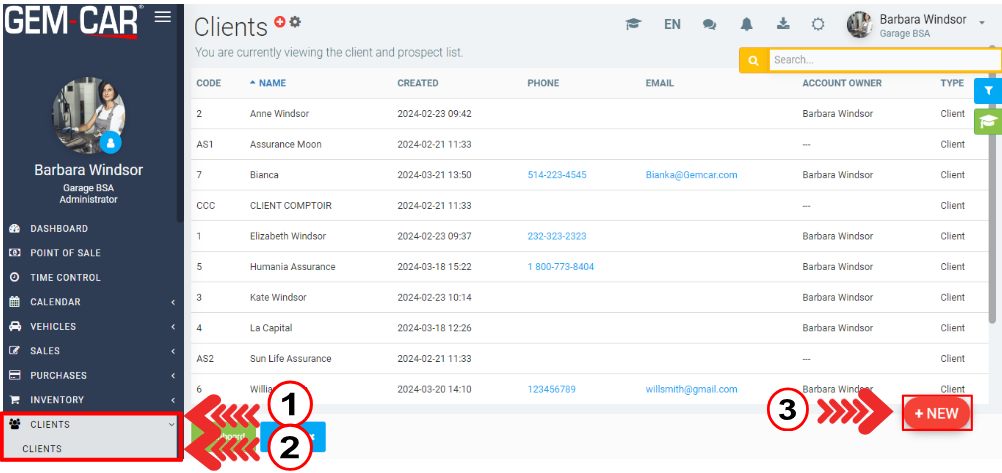This screenshot has width=1002, height=473.
Task: Click the red plus icon beside Clients title
Action: click(280, 21)
